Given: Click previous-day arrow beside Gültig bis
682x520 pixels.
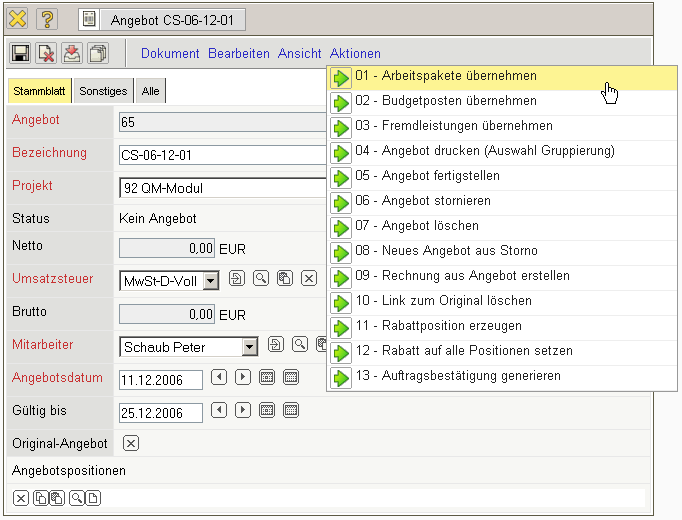Looking at the screenshot, I should point(219,410).
